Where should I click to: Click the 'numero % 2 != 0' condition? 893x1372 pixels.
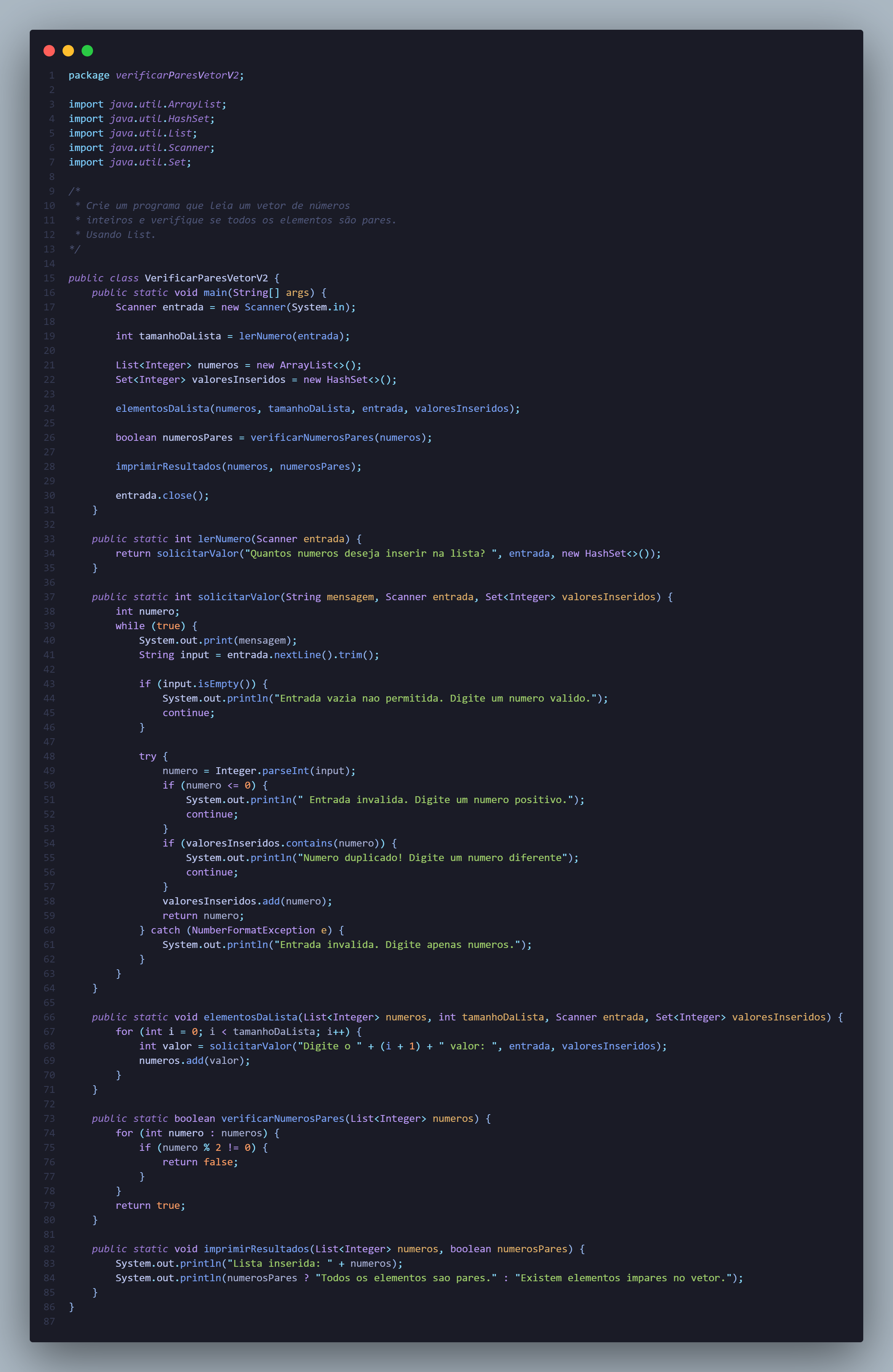point(206,1147)
